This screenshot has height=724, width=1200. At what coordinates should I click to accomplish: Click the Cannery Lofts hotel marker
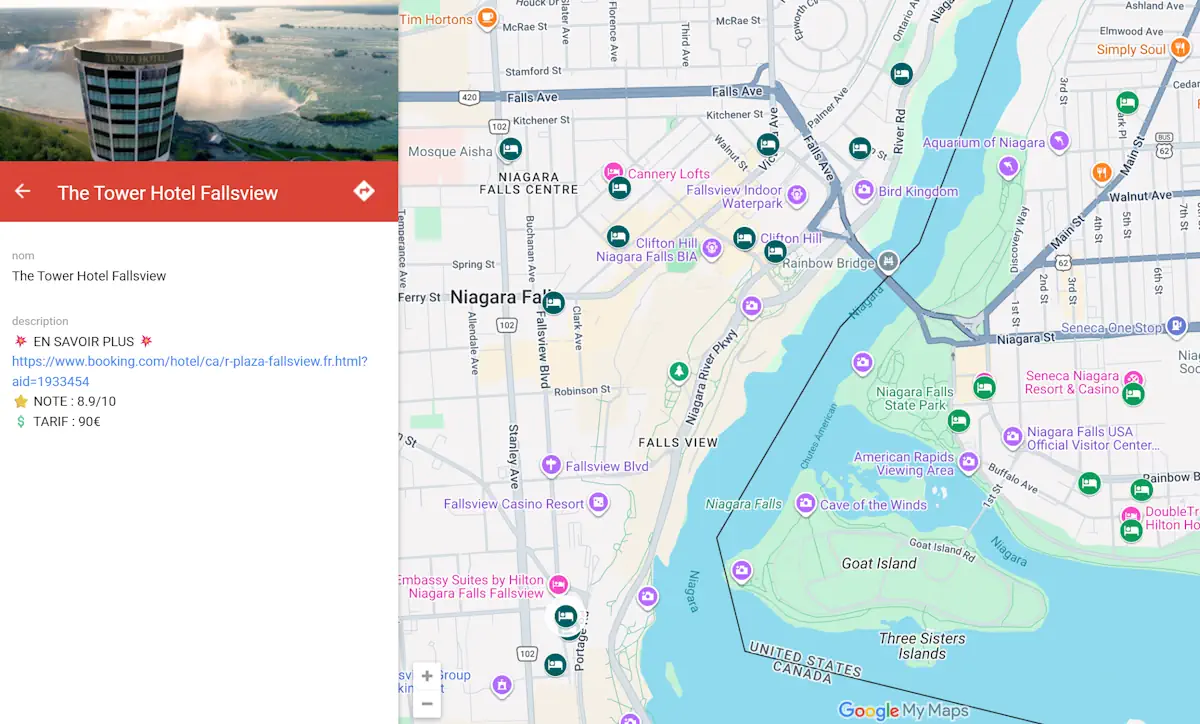(x=615, y=174)
